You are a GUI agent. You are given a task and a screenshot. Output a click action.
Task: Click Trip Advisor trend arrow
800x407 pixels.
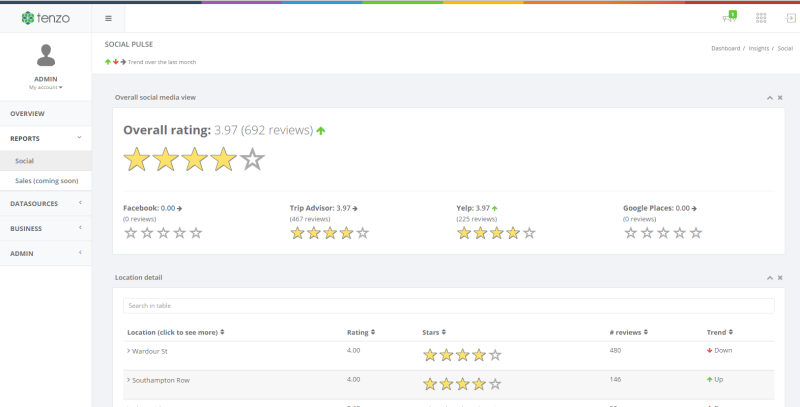point(355,209)
